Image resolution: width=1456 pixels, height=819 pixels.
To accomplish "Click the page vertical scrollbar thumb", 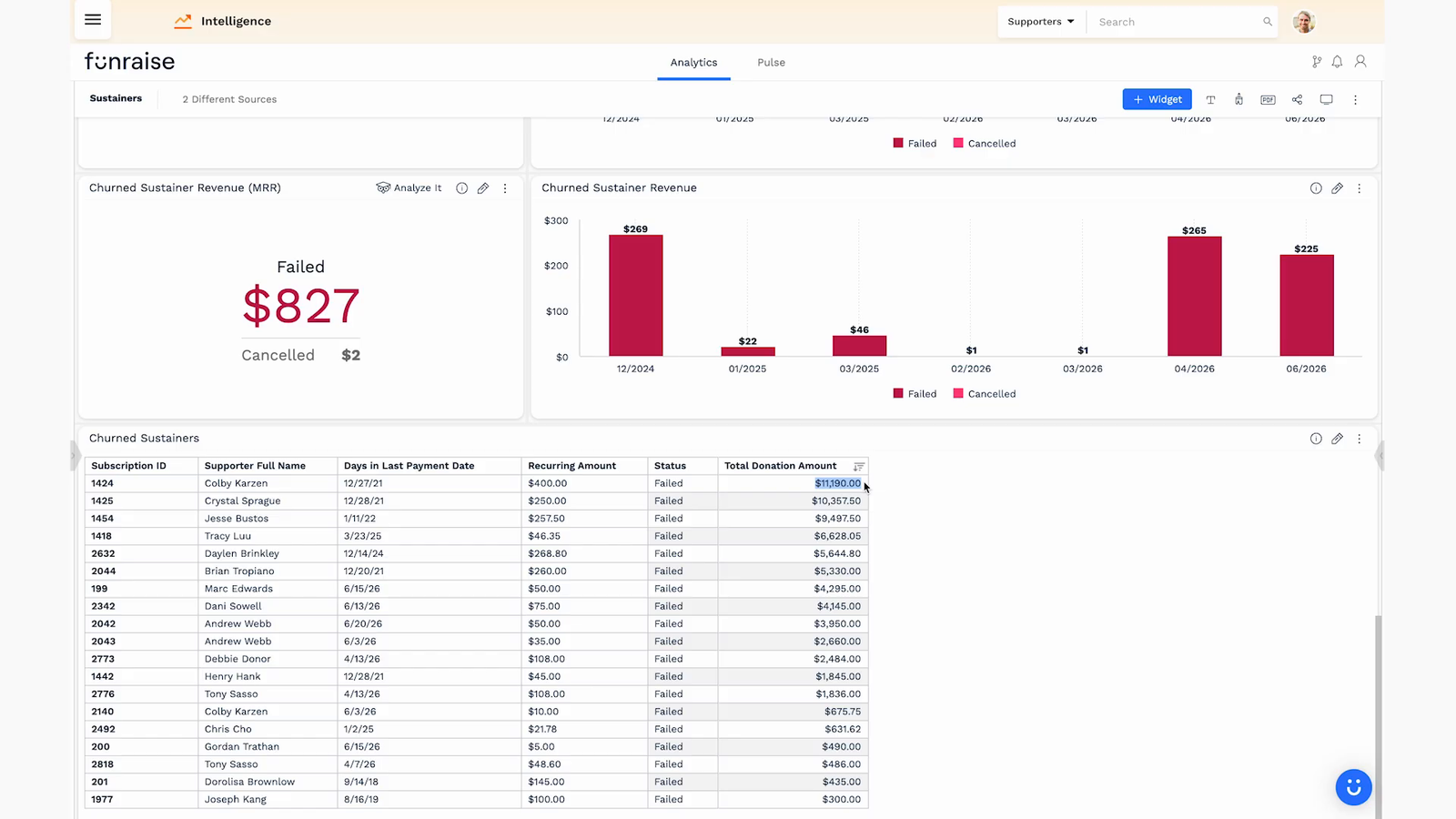I will point(1378,717).
